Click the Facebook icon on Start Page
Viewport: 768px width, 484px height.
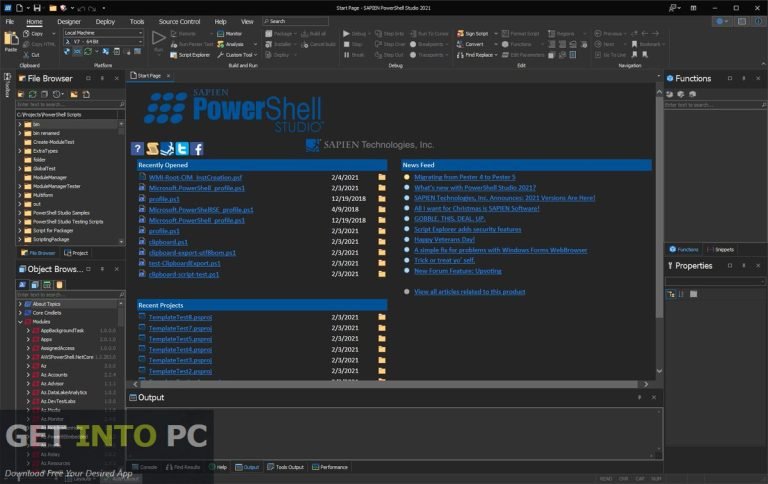point(198,149)
